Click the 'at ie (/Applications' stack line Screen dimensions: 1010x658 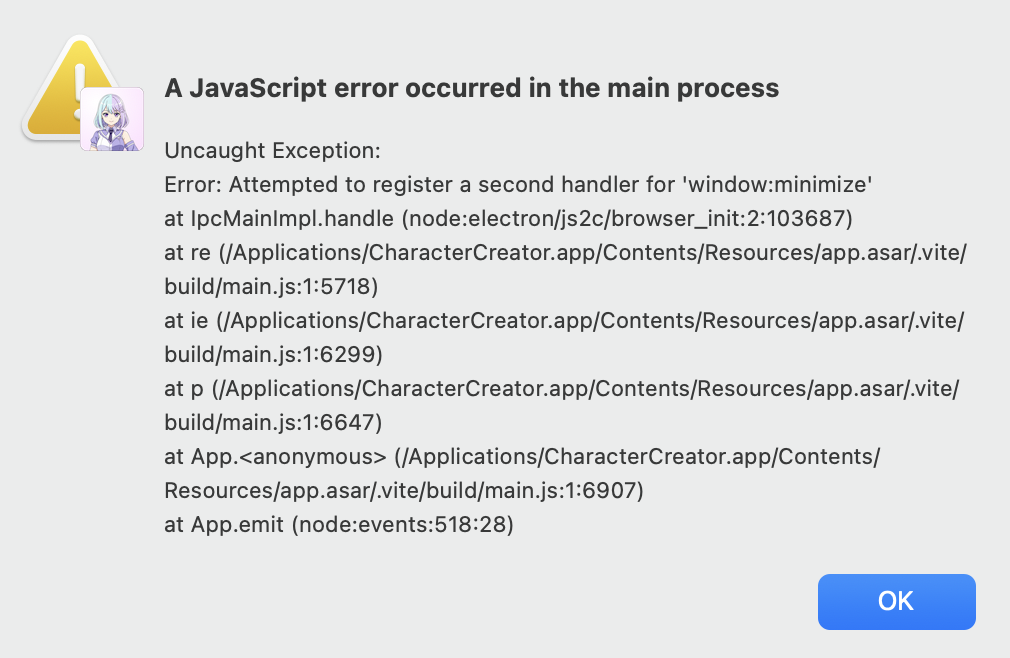pyautogui.click(x=563, y=321)
